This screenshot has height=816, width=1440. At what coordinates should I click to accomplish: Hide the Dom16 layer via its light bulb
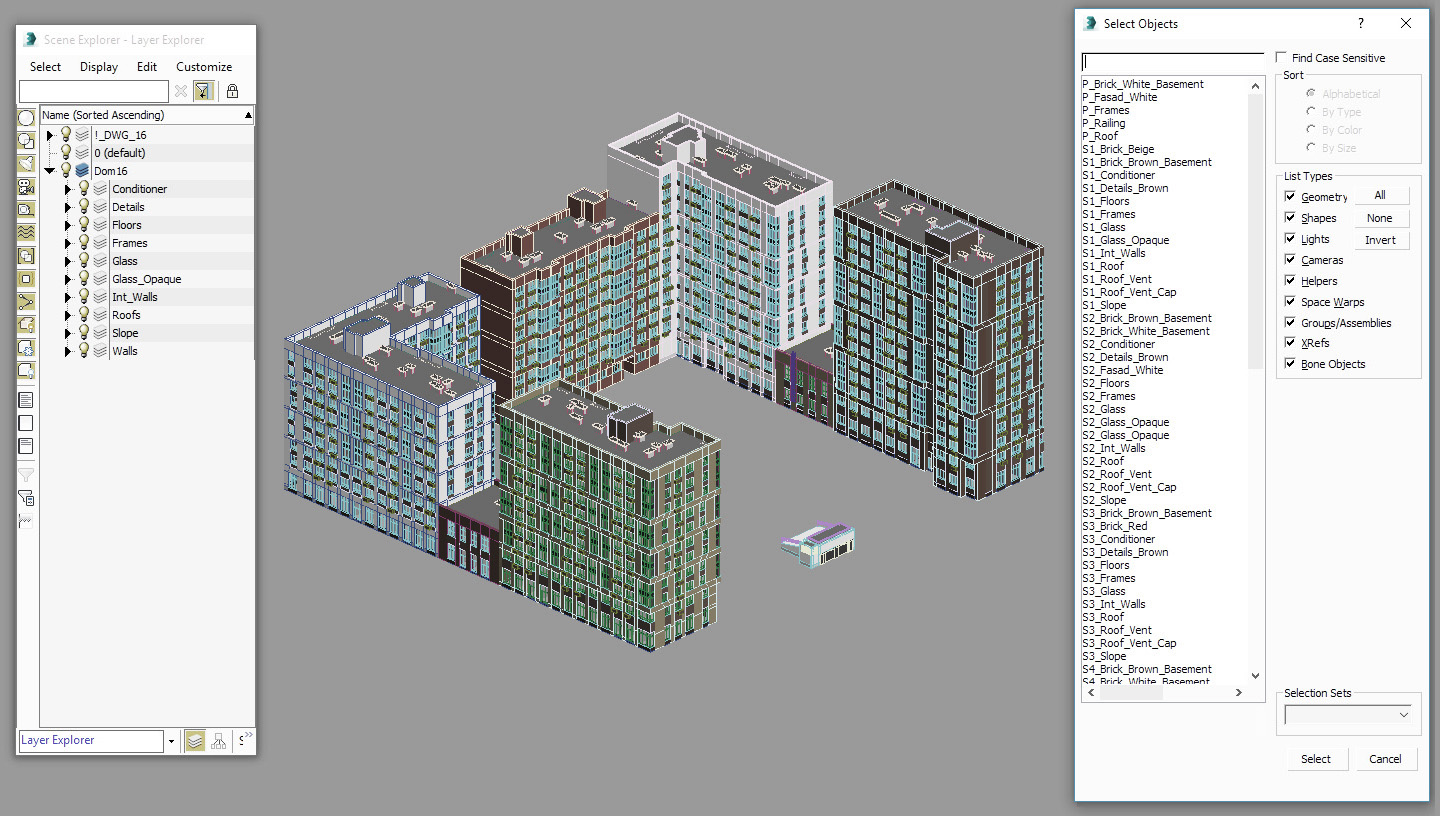pos(66,171)
